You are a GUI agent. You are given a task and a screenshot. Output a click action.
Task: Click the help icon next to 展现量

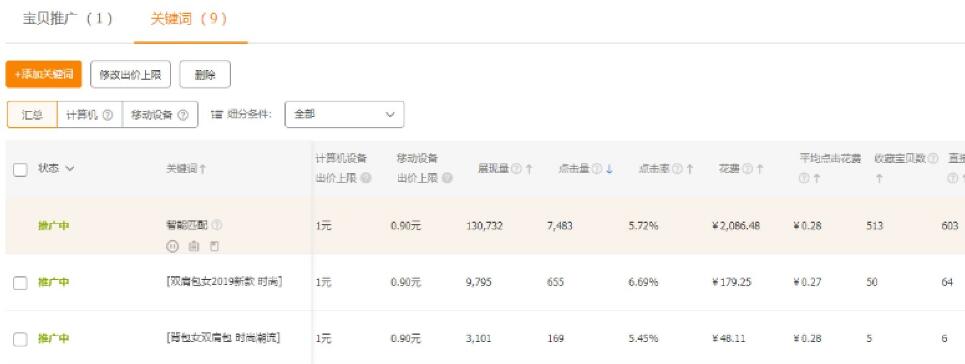[x=516, y=169]
